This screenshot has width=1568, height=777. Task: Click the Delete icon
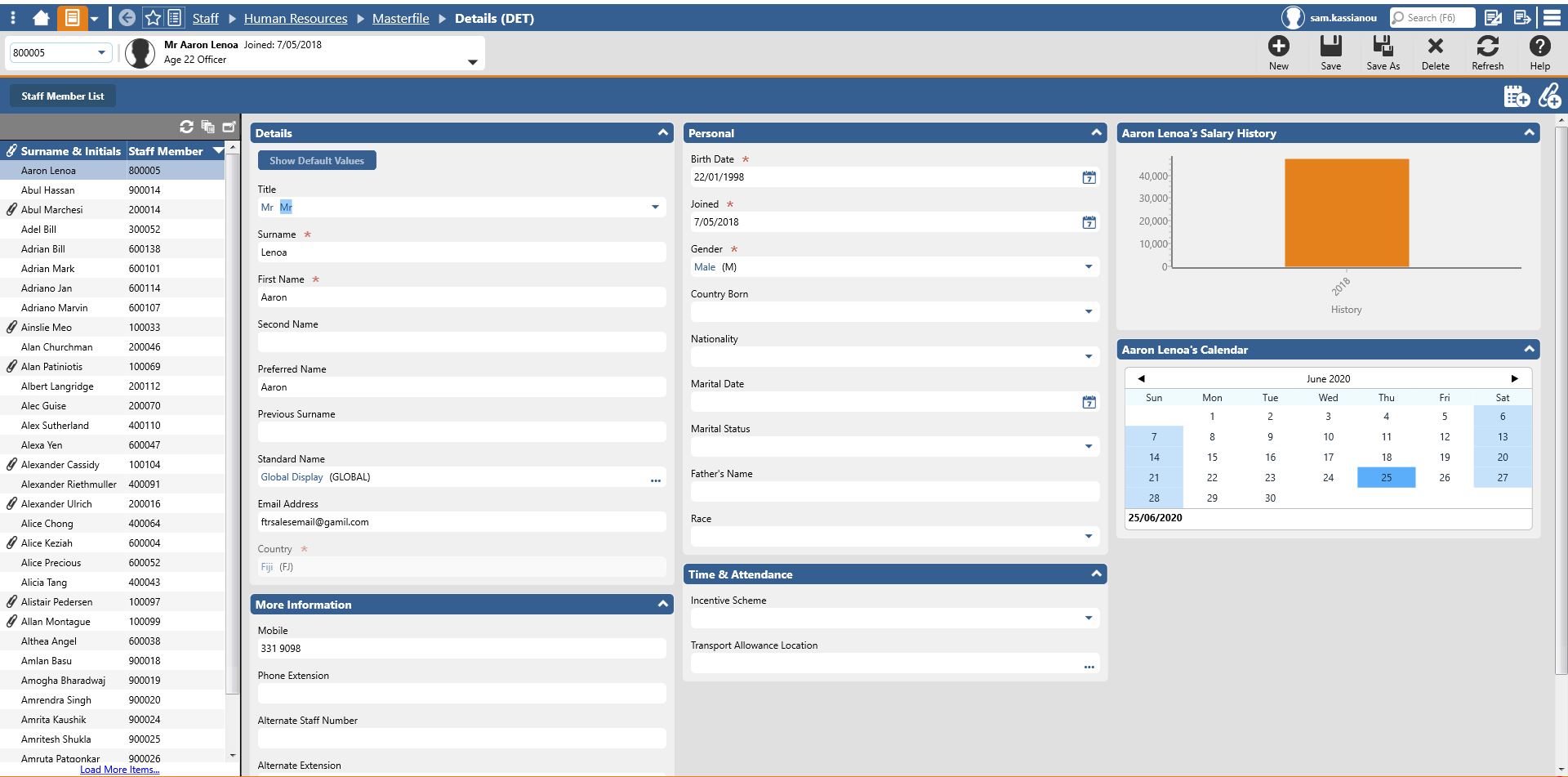[x=1435, y=47]
